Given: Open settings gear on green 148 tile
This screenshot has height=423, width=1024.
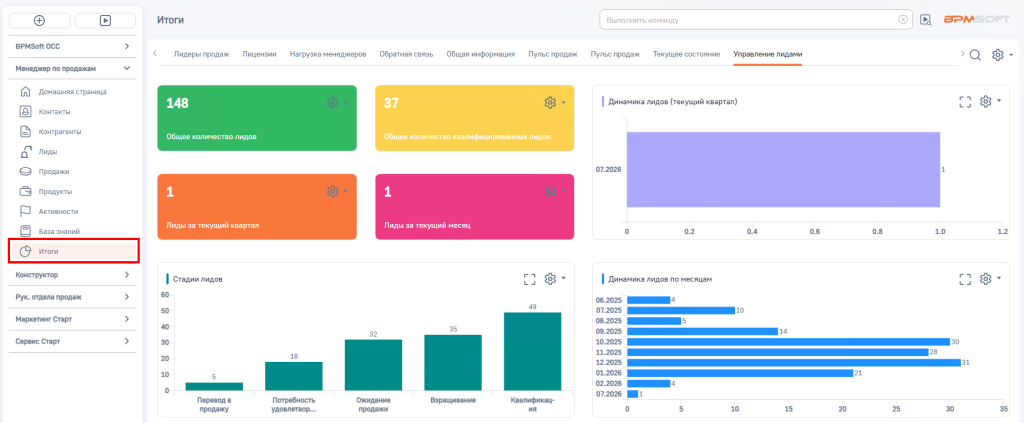Looking at the screenshot, I should [x=332, y=102].
